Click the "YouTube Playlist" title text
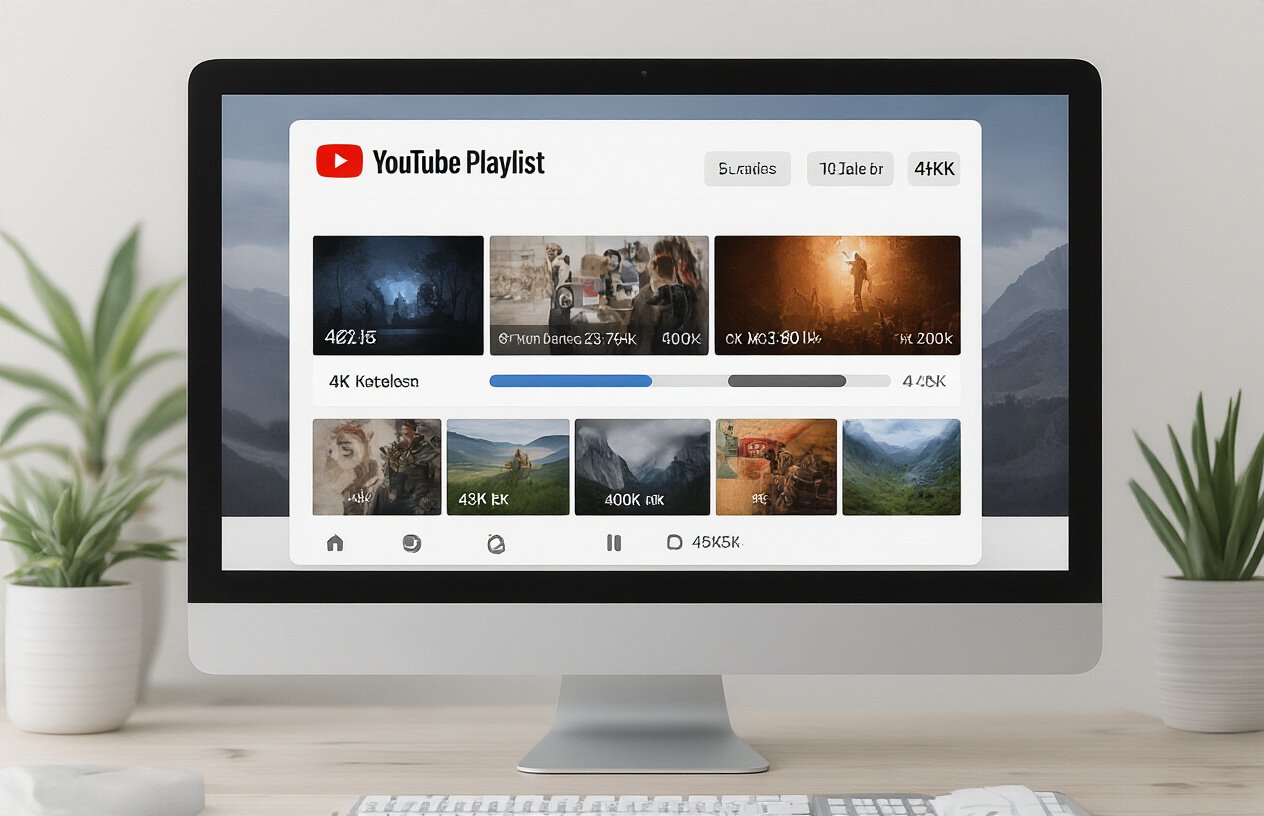The width and height of the screenshot is (1264, 816). 458,163
